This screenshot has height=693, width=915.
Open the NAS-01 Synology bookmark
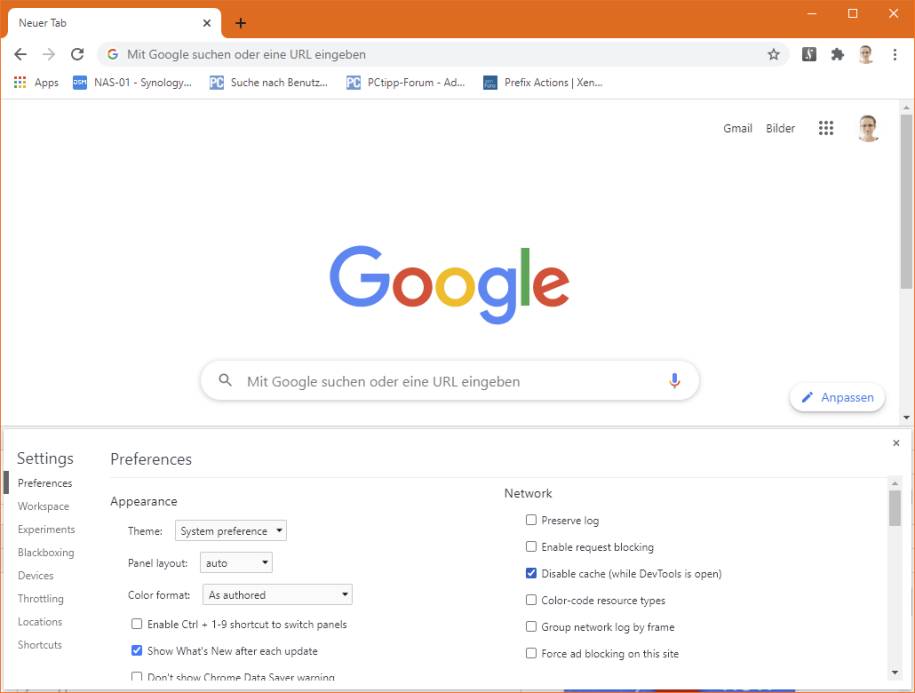click(132, 82)
